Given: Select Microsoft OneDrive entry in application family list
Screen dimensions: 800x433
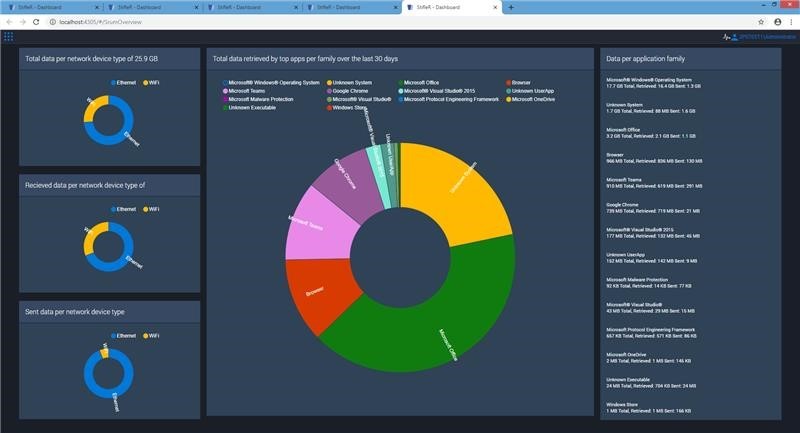Looking at the screenshot, I should click(x=648, y=358).
